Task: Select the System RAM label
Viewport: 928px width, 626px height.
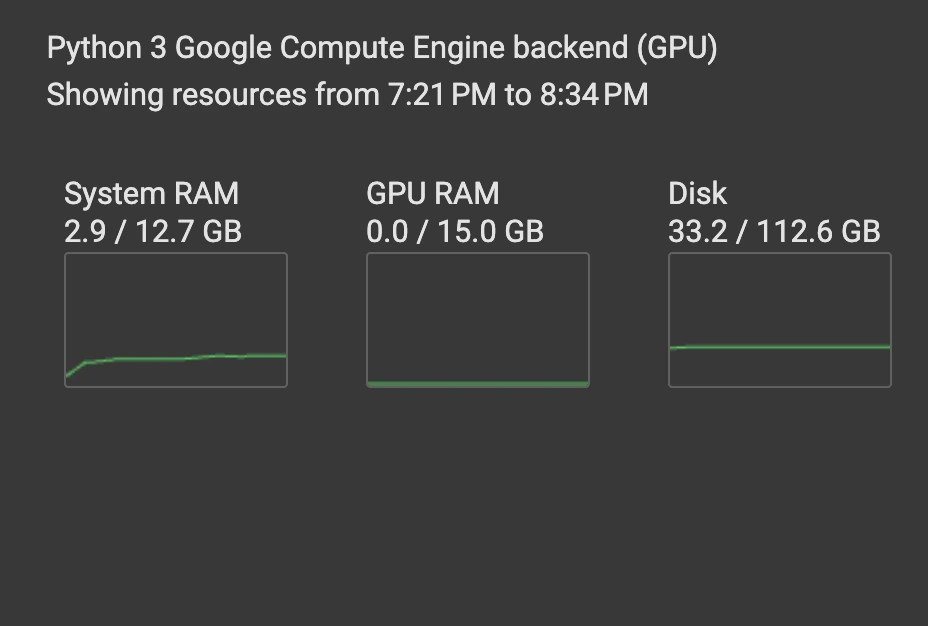Action: tap(151, 194)
